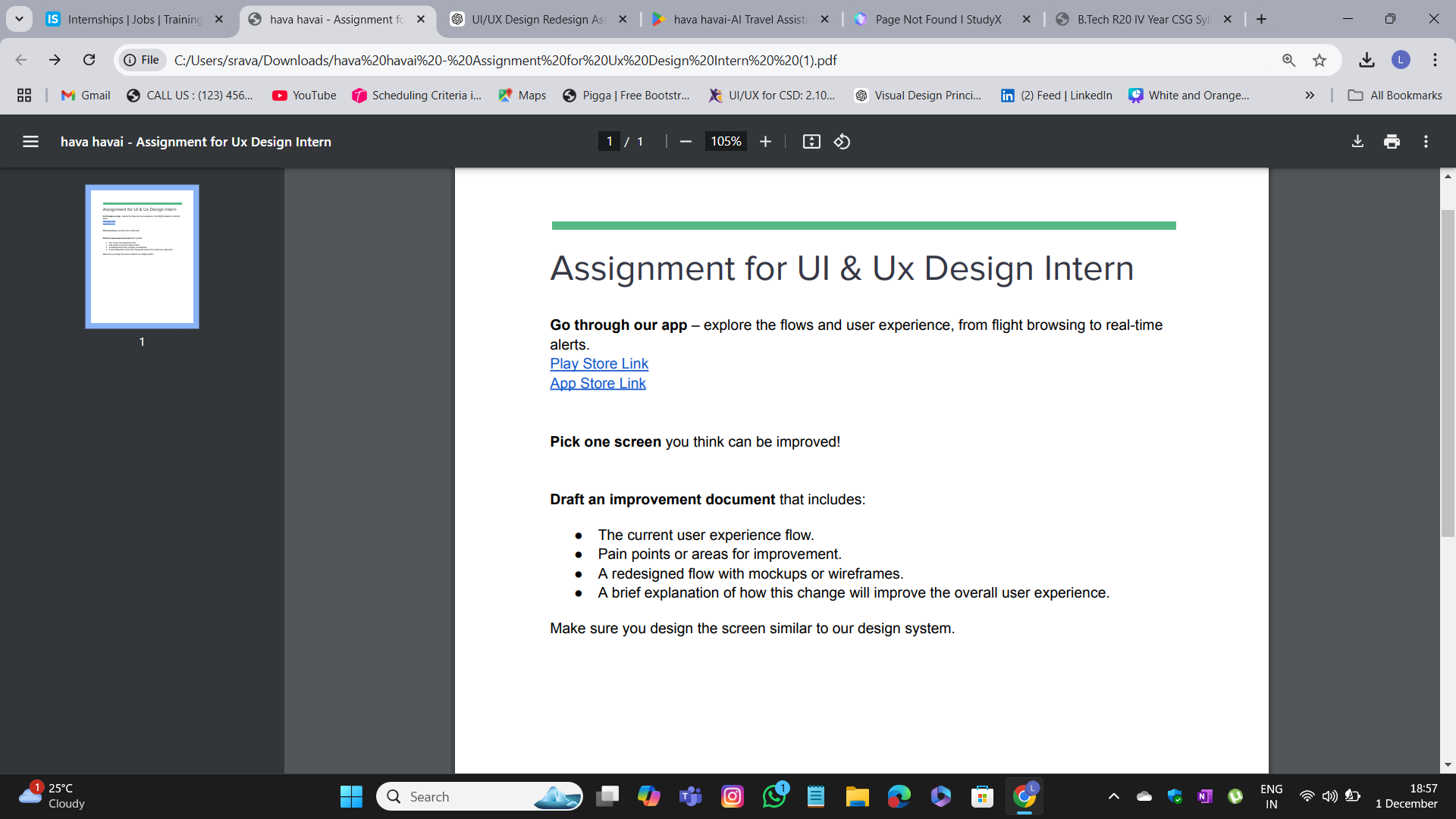Switch to hava havai-AI Travel Assistant tab

741,19
